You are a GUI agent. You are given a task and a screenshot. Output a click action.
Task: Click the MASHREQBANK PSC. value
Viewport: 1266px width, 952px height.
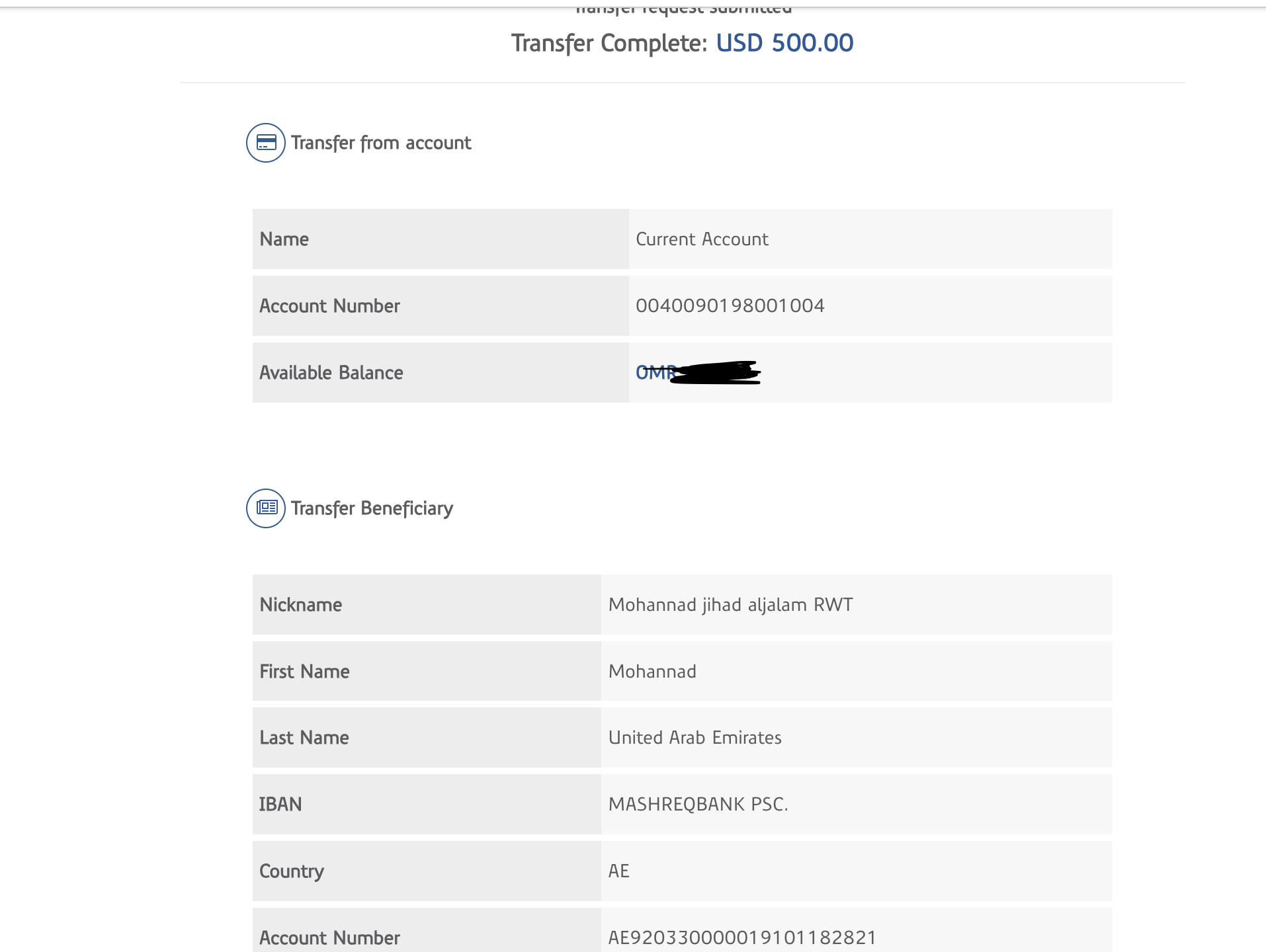coord(698,805)
